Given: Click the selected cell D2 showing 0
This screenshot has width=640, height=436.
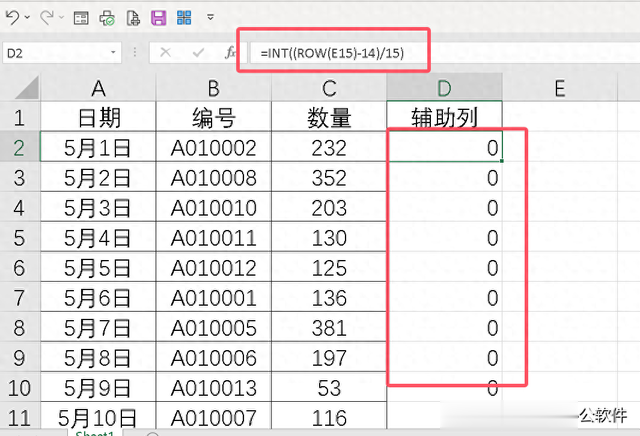Looking at the screenshot, I should tap(444, 147).
